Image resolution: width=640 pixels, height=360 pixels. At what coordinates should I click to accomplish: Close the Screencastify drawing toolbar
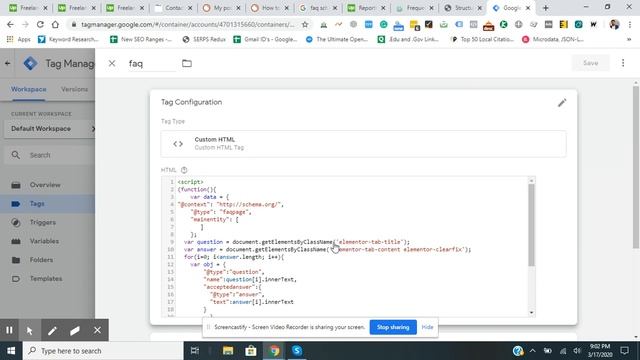tap(97, 330)
